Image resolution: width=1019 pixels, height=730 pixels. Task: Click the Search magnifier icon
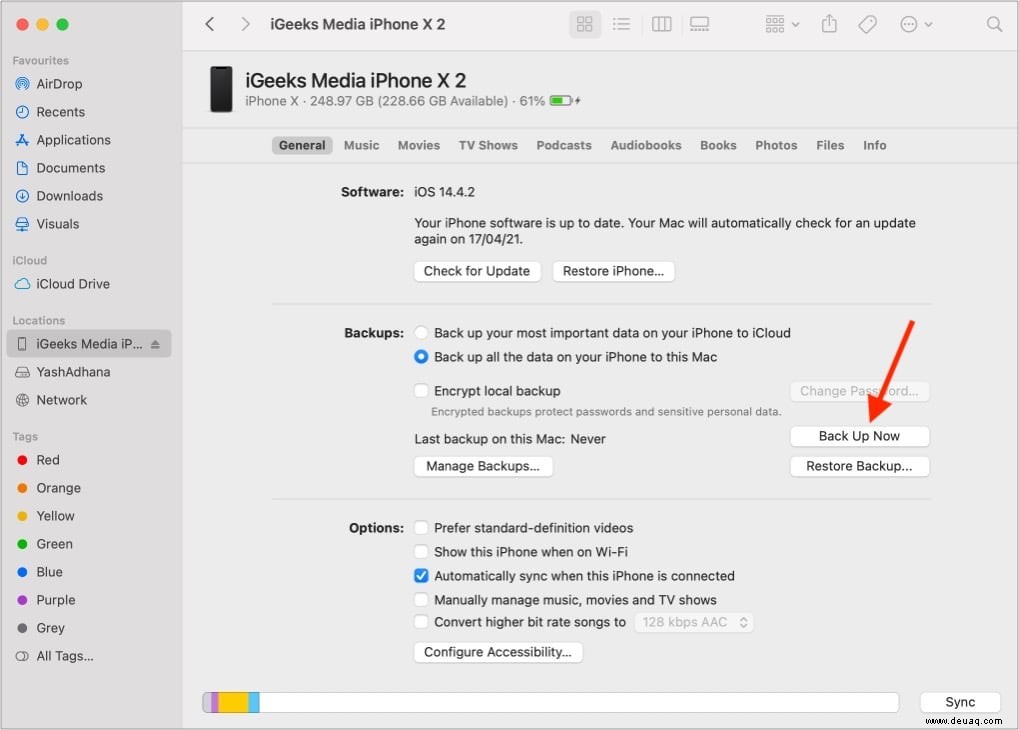994,24
